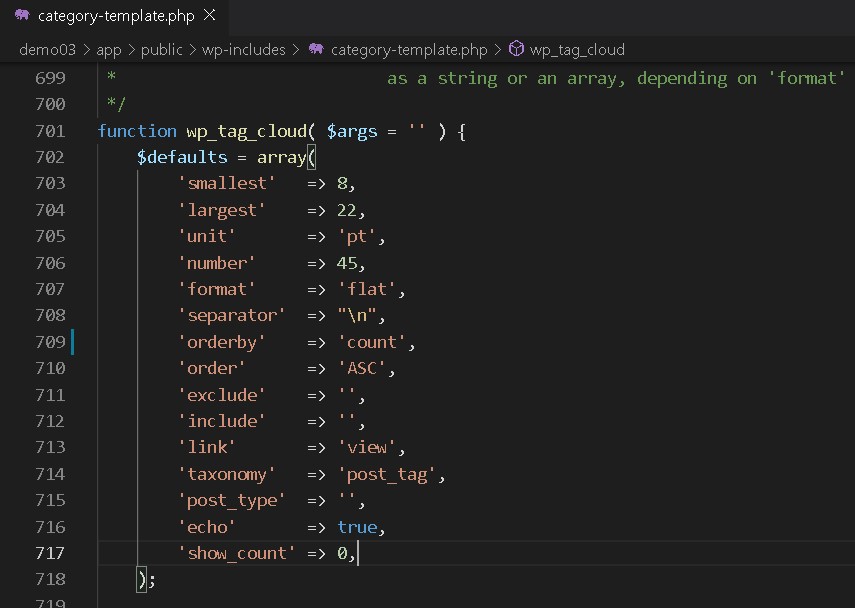The width and height of the screenshot is (855, 608).
Task: Expand the public breadcrumb segment
Action: tap(161, 49)
